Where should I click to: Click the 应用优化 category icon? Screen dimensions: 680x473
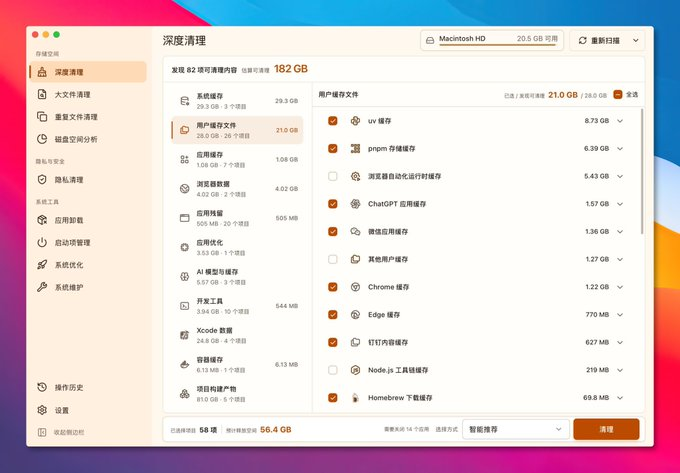point(185,248)
